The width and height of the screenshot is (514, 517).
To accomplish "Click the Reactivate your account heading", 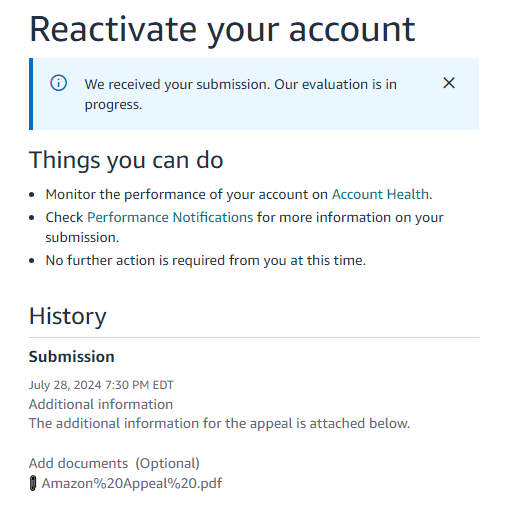I will tap(222, 31).
